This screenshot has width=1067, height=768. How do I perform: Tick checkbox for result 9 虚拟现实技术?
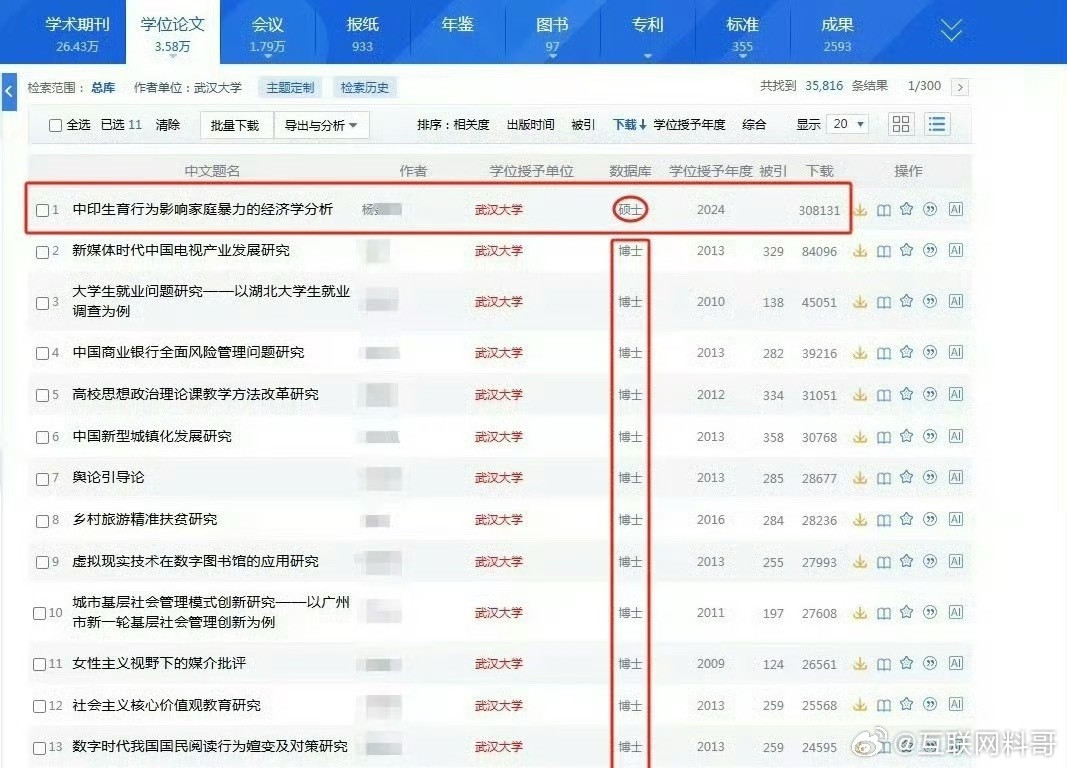click(42, 563)
